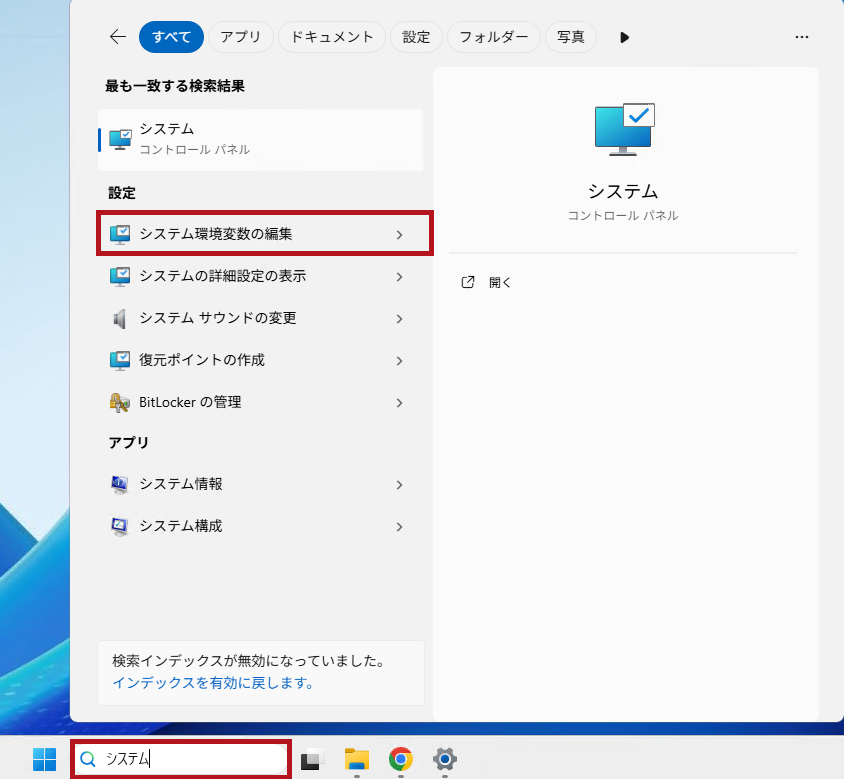Viewport: 844px width, 779px height.
Task: Expand システム環境変数の編集 with its chevron
Action: click(x=399, y=233)
